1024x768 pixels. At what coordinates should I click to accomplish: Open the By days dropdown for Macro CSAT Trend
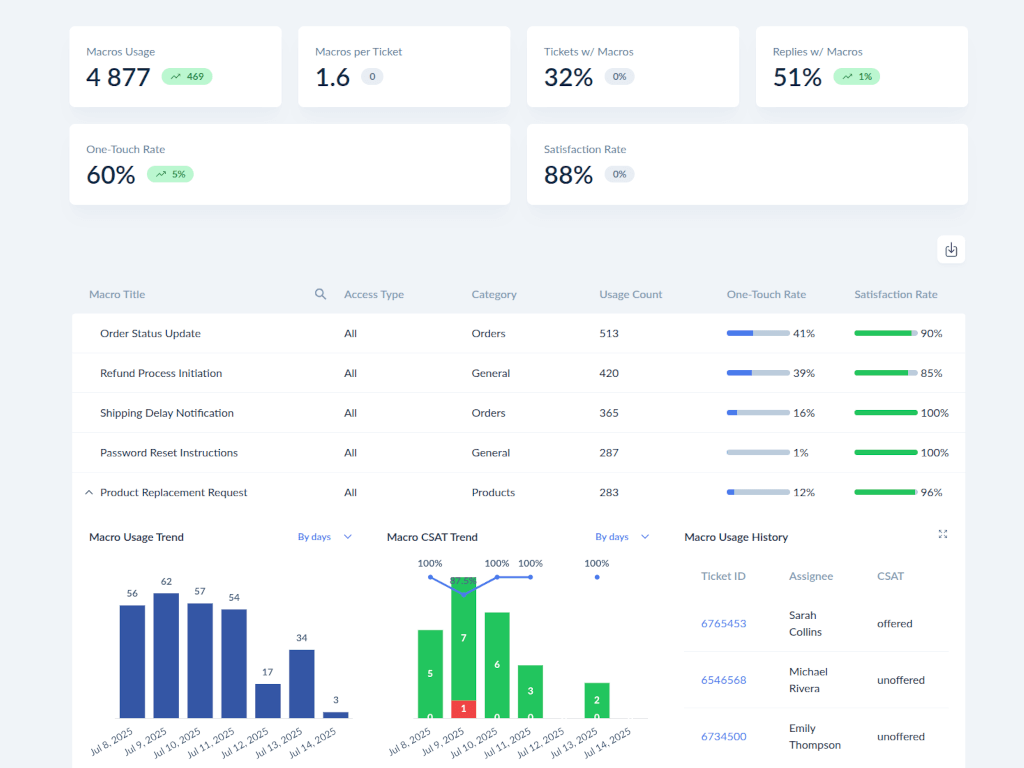tap(621, 536)
